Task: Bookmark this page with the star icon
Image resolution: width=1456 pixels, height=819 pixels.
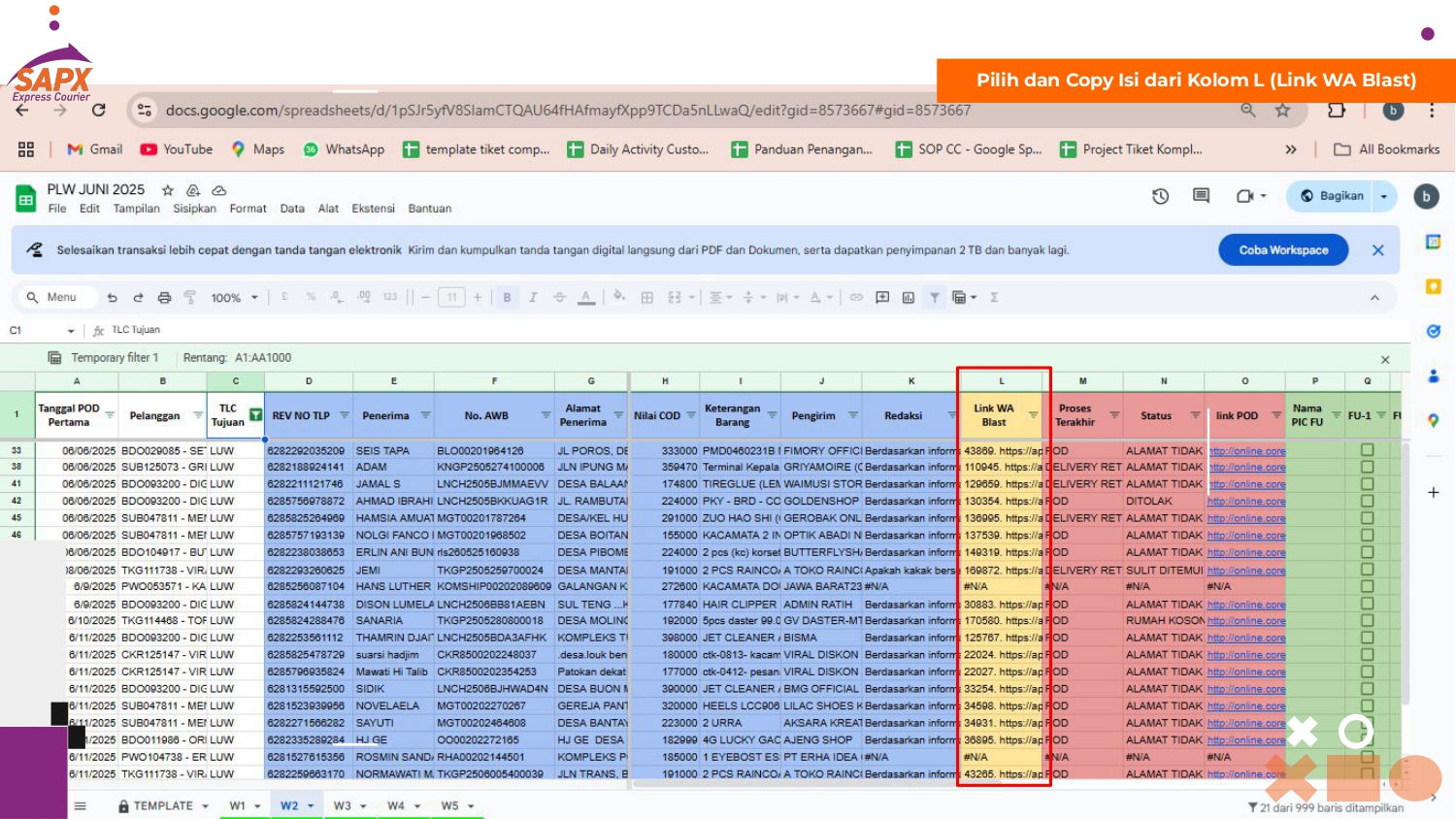Action: tap(1282, 110)
